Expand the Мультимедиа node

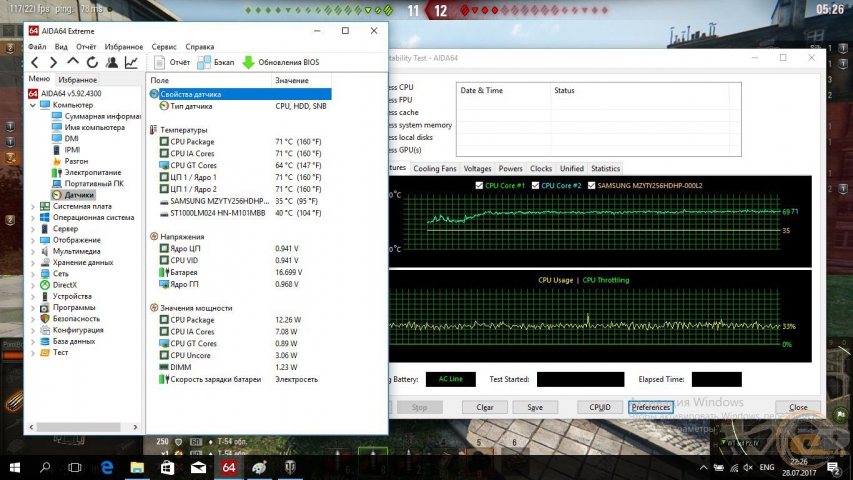(x=33, y=251)
